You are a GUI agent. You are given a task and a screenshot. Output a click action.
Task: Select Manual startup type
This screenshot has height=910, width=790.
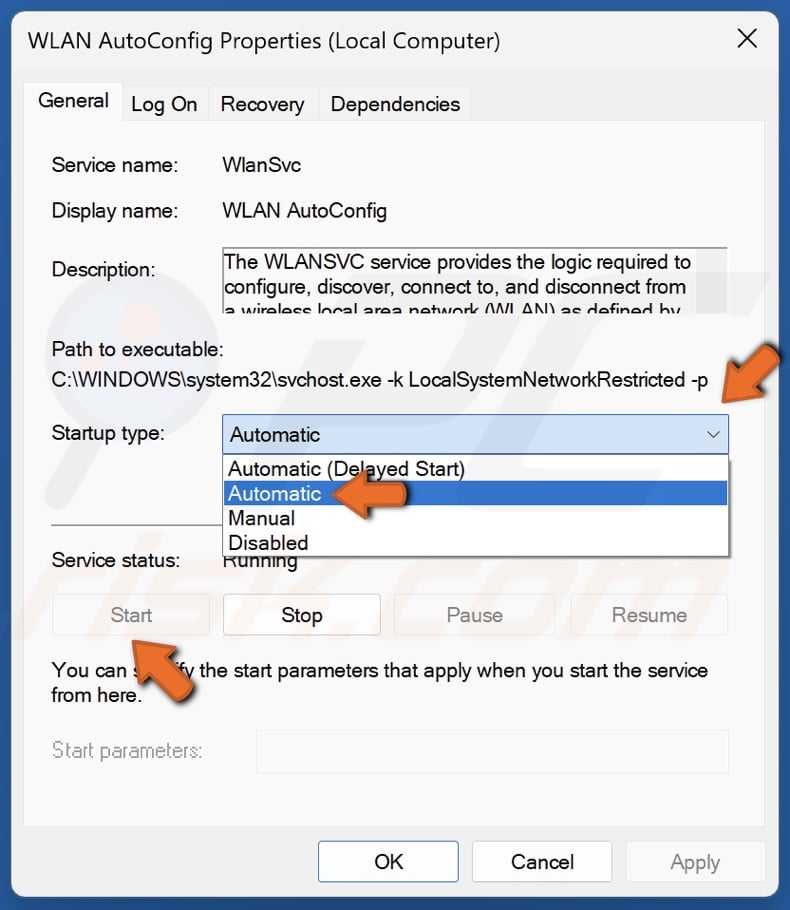(x=261, y=518)
